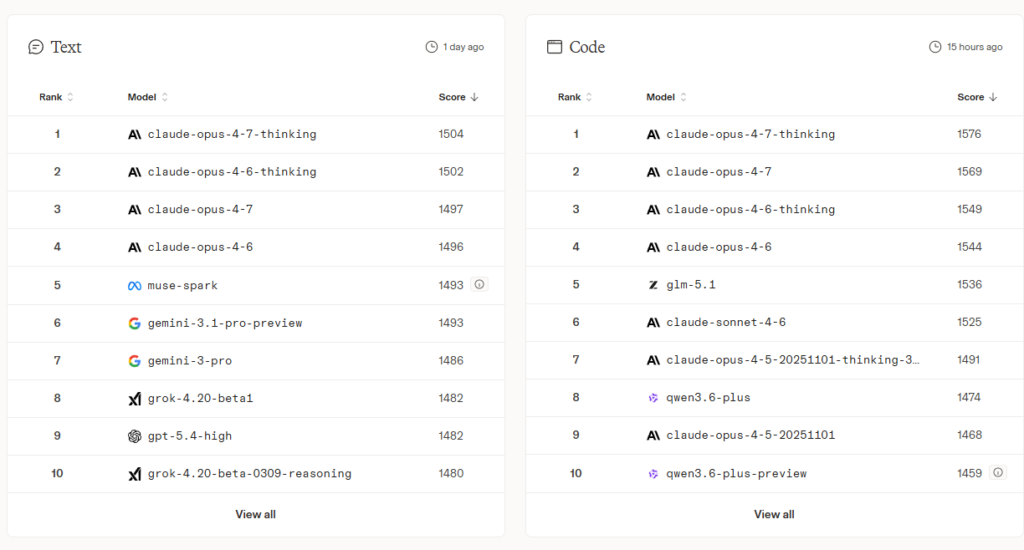The image size is (1024, 550).
Task: Open claude-opus-4-7-thinking in Text leaderboard
Action: (231, 134)
